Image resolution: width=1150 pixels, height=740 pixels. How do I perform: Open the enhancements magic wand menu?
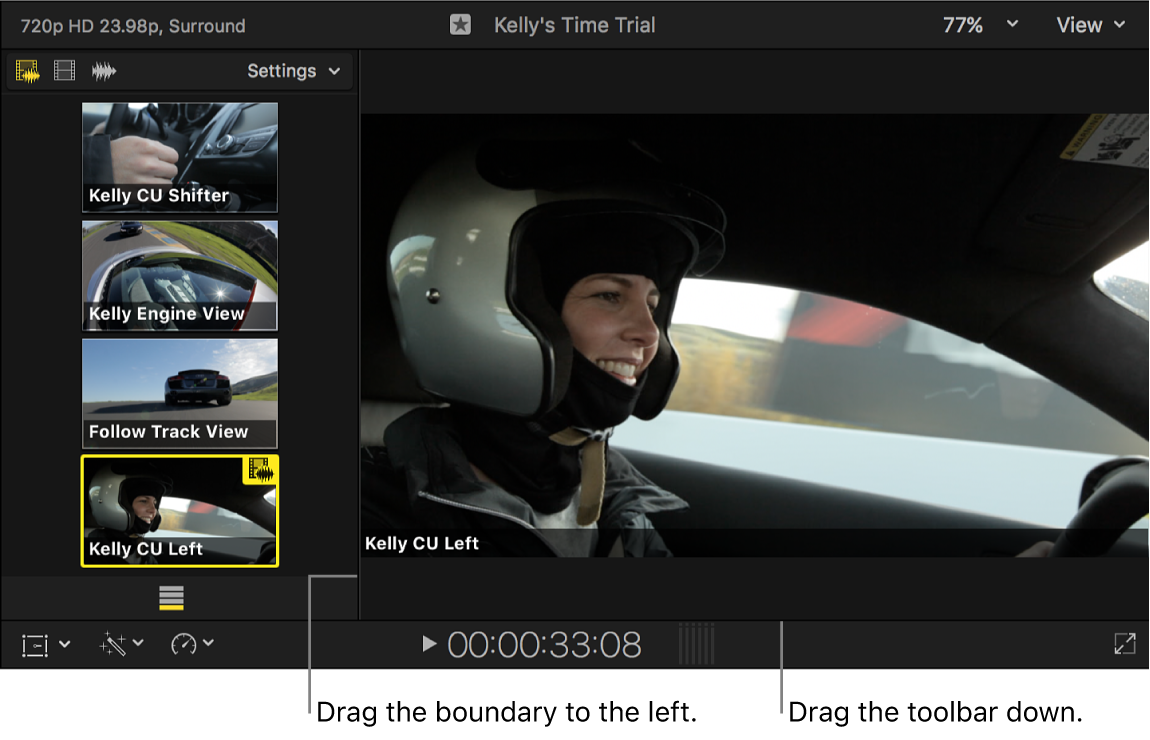click(121, 645)
